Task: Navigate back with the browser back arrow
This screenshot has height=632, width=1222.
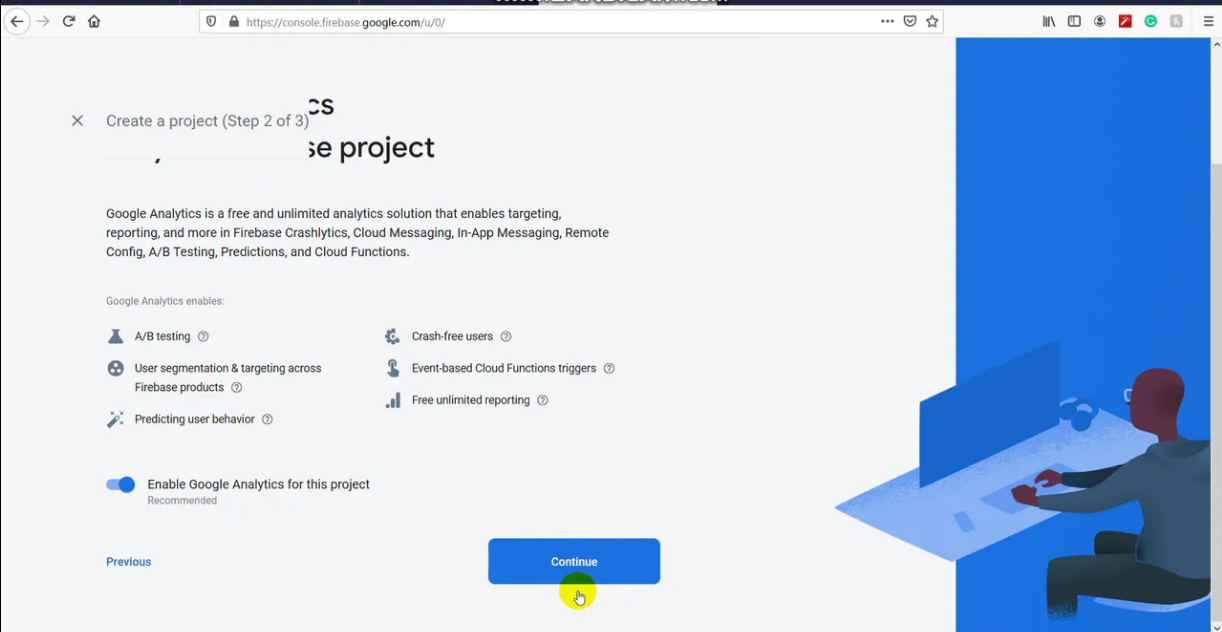Action: tap(16, 21)
